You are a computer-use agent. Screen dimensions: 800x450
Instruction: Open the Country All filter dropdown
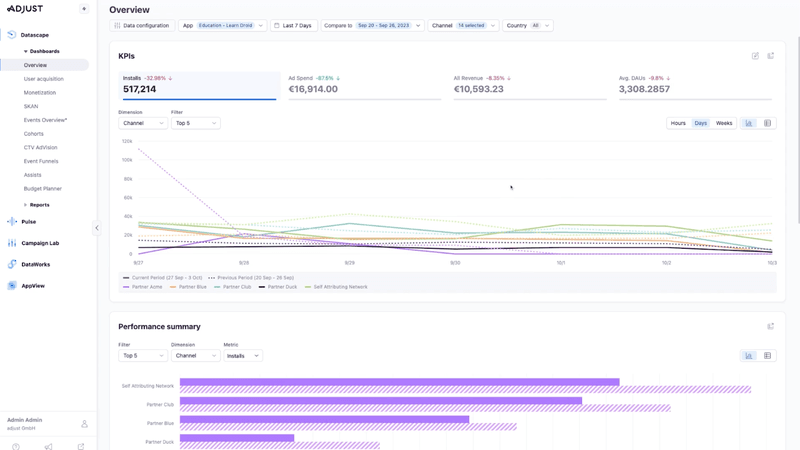[x=528, y=26]
